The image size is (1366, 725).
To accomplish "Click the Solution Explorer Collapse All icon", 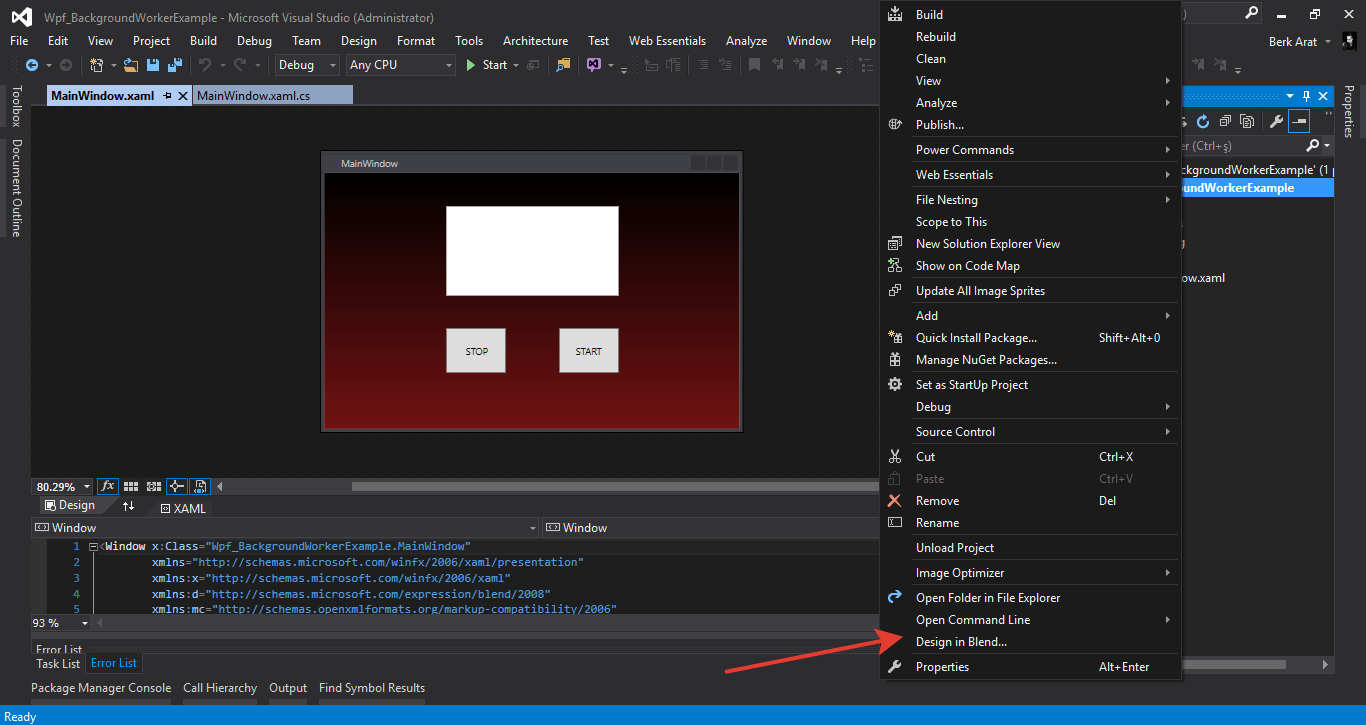I will [x=1225, y=121].
